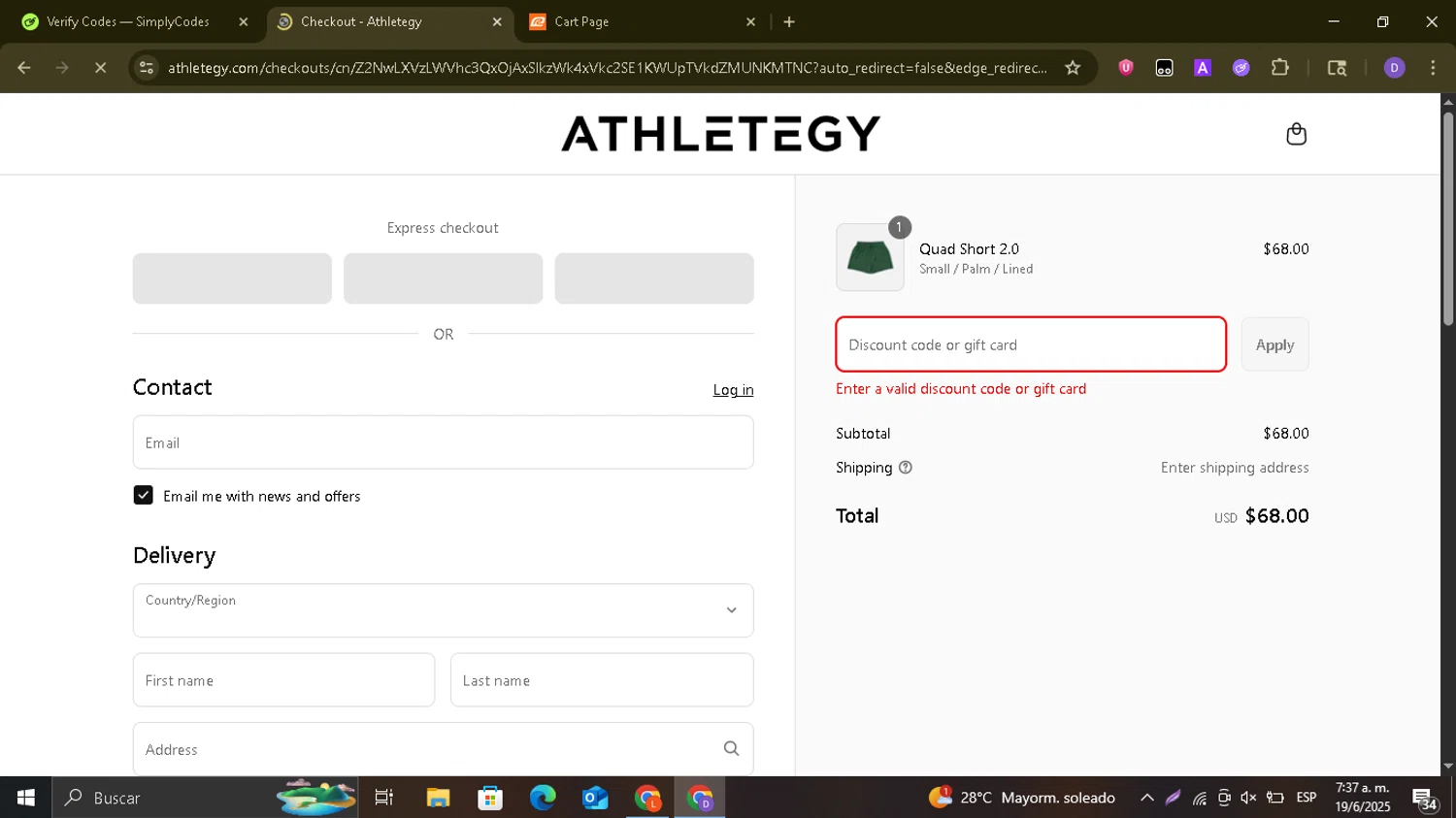Viewport: 1456px width, 818px height.
Task: Click the page vertical scrollbar
Action: tap(1448, 218)
